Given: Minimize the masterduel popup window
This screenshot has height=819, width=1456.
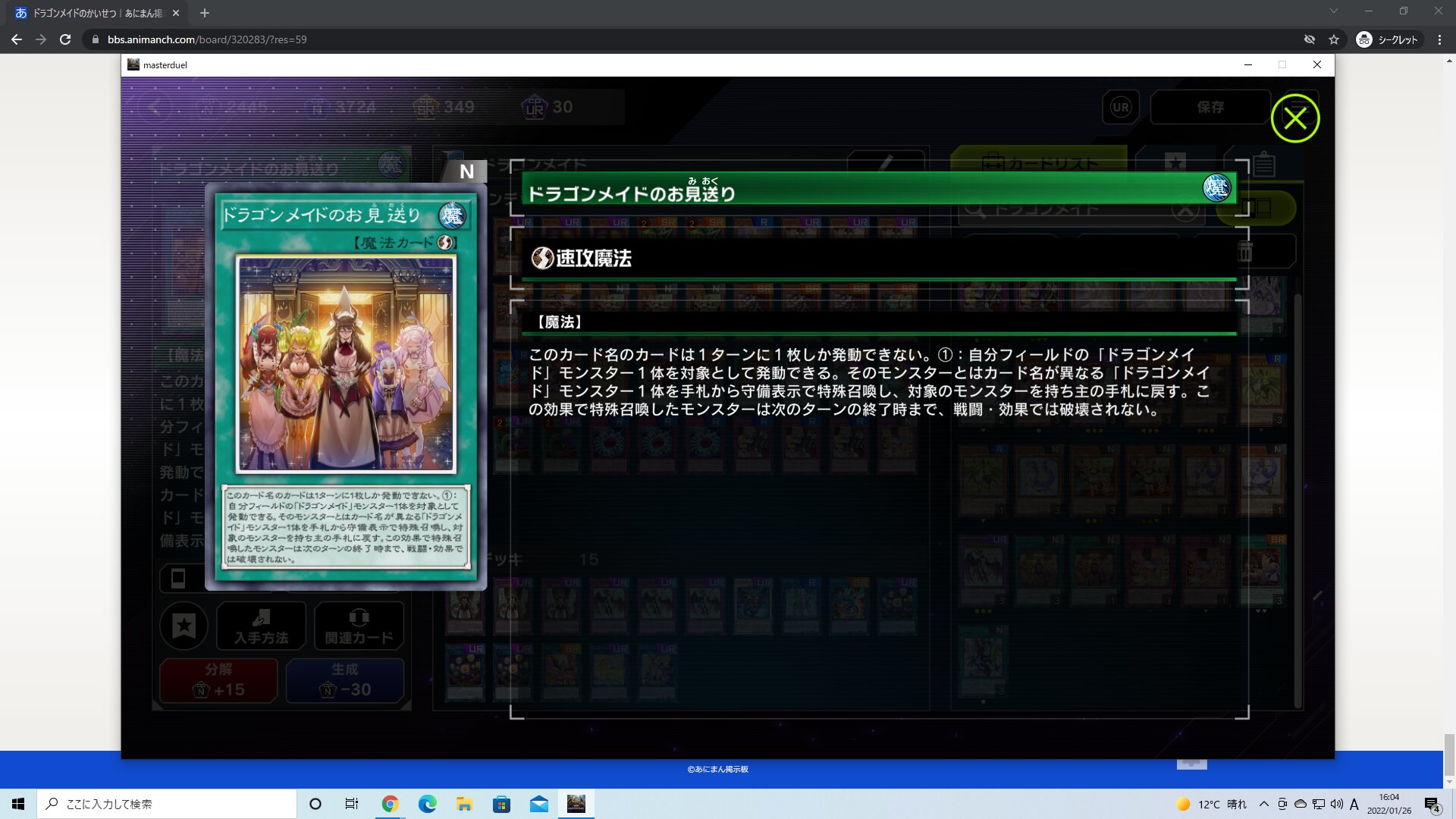Looking at the screenshot, I should click(1248, 65).
